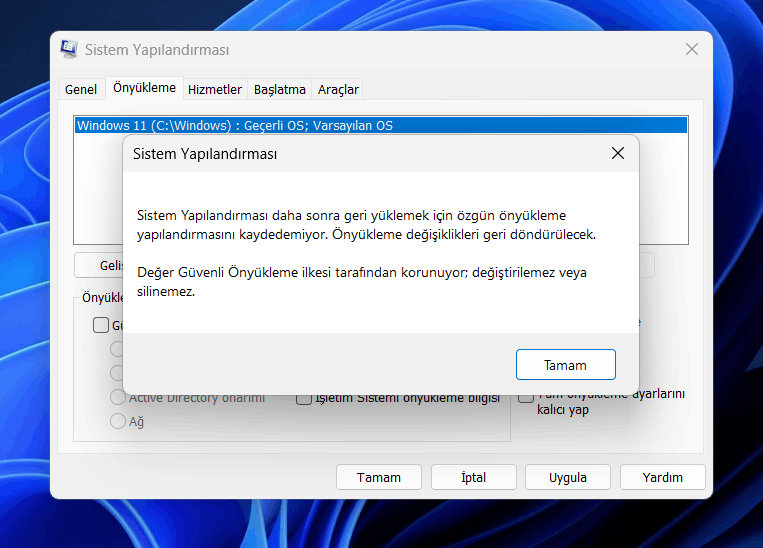Go to the Başlatma tab
The height and width of the screenshot is (548, 763).
[279, 90]
